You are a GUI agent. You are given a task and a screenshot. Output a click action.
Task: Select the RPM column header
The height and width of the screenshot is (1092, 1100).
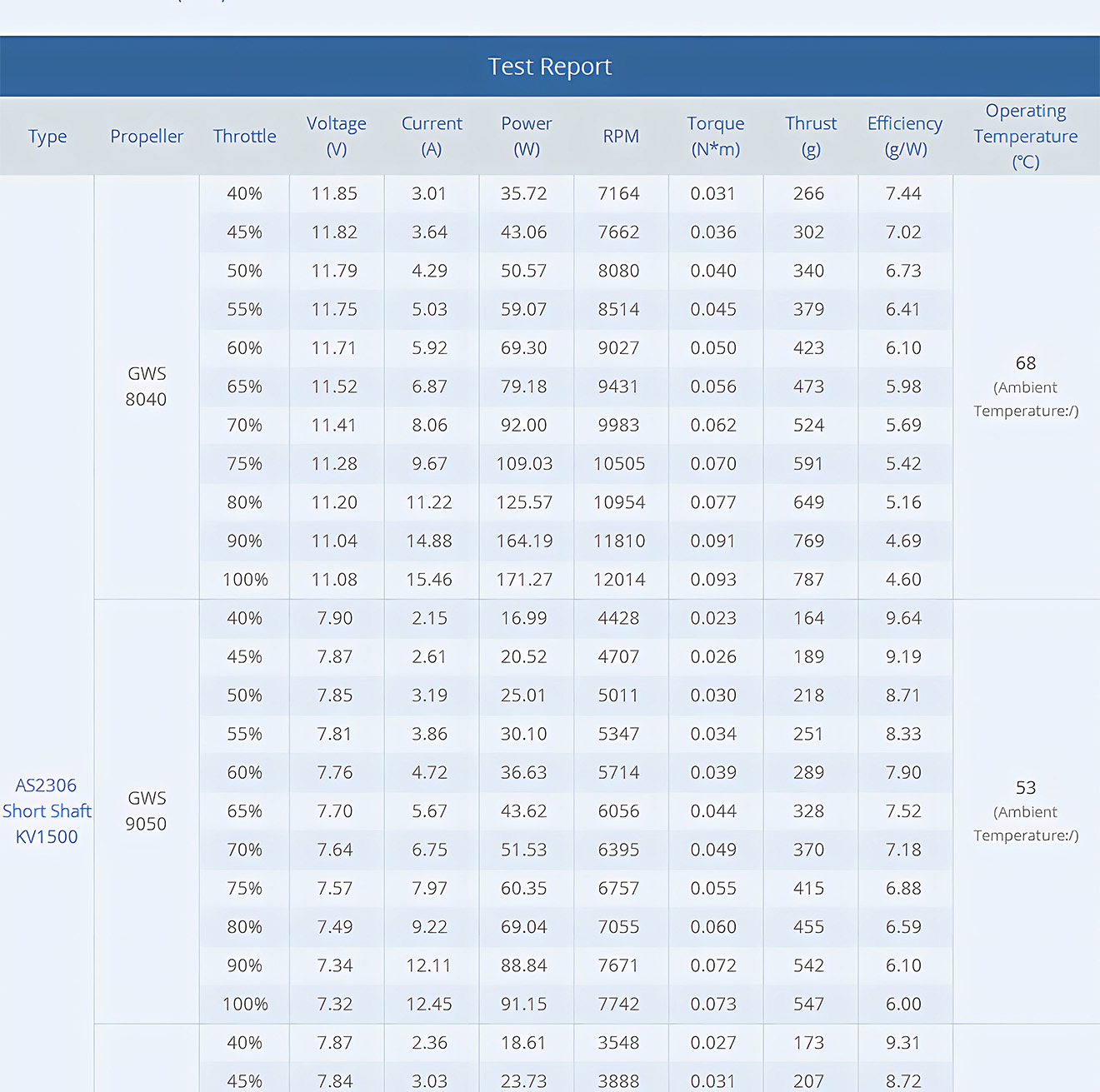(621, 137)
